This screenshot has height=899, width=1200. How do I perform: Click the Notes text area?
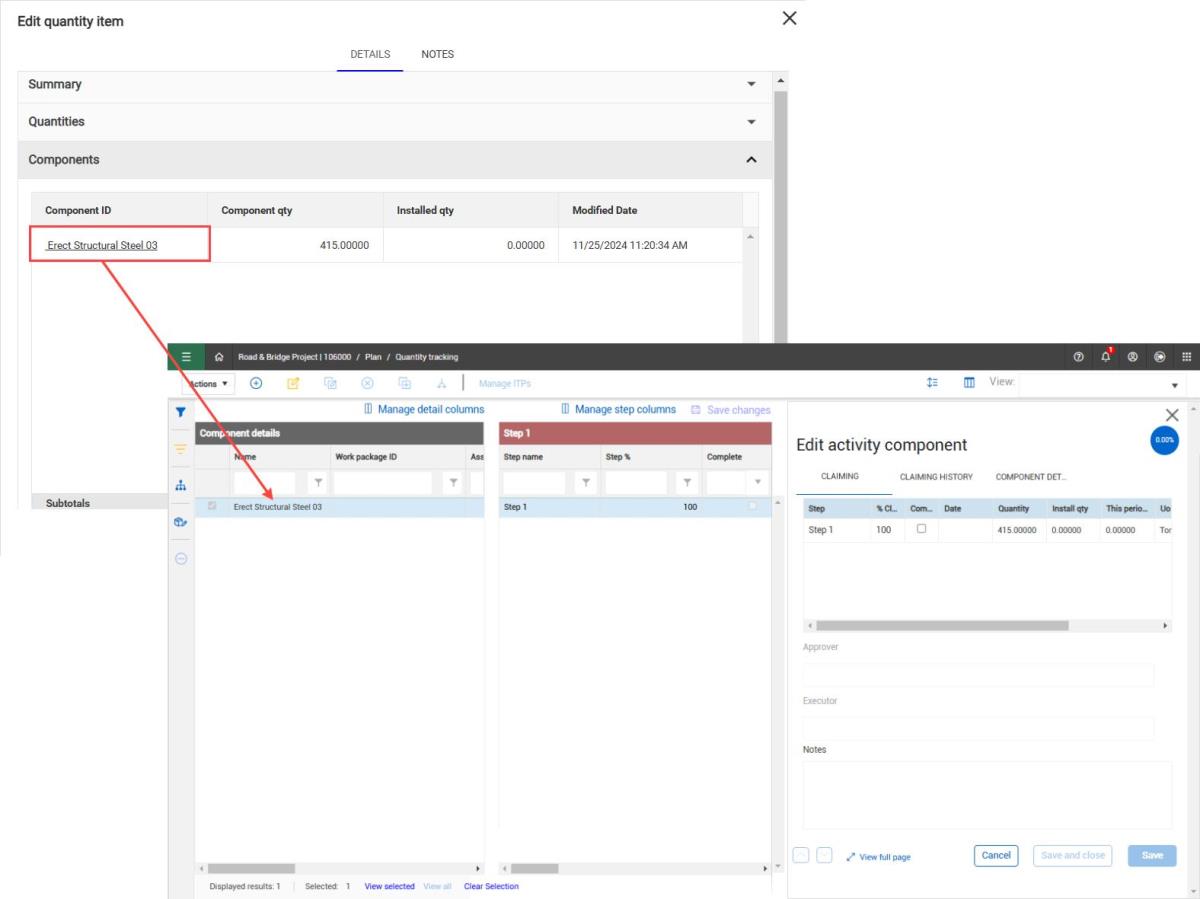tap(986, 794)
